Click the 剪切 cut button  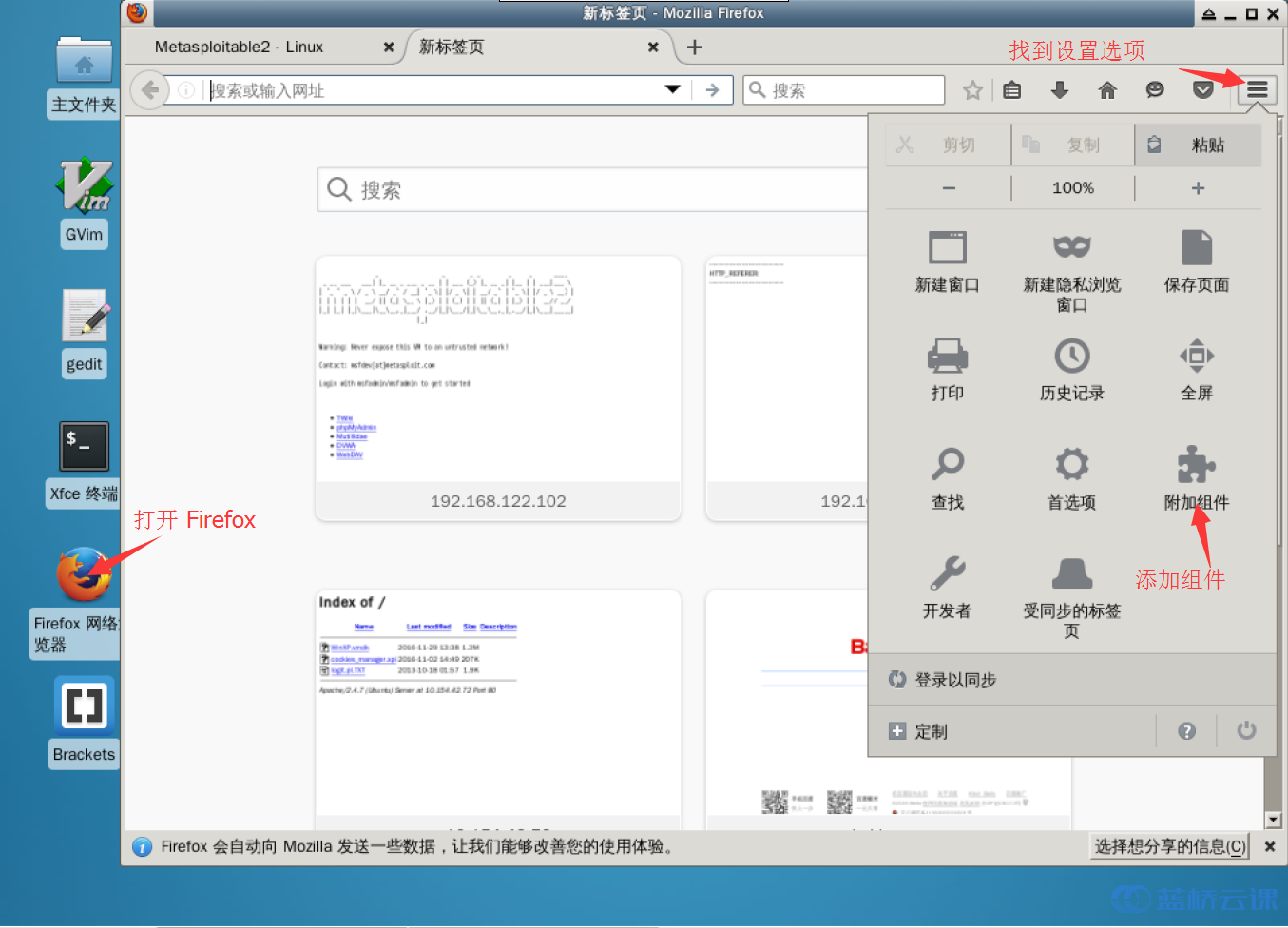pyautogui.click(x=949, y=145)
